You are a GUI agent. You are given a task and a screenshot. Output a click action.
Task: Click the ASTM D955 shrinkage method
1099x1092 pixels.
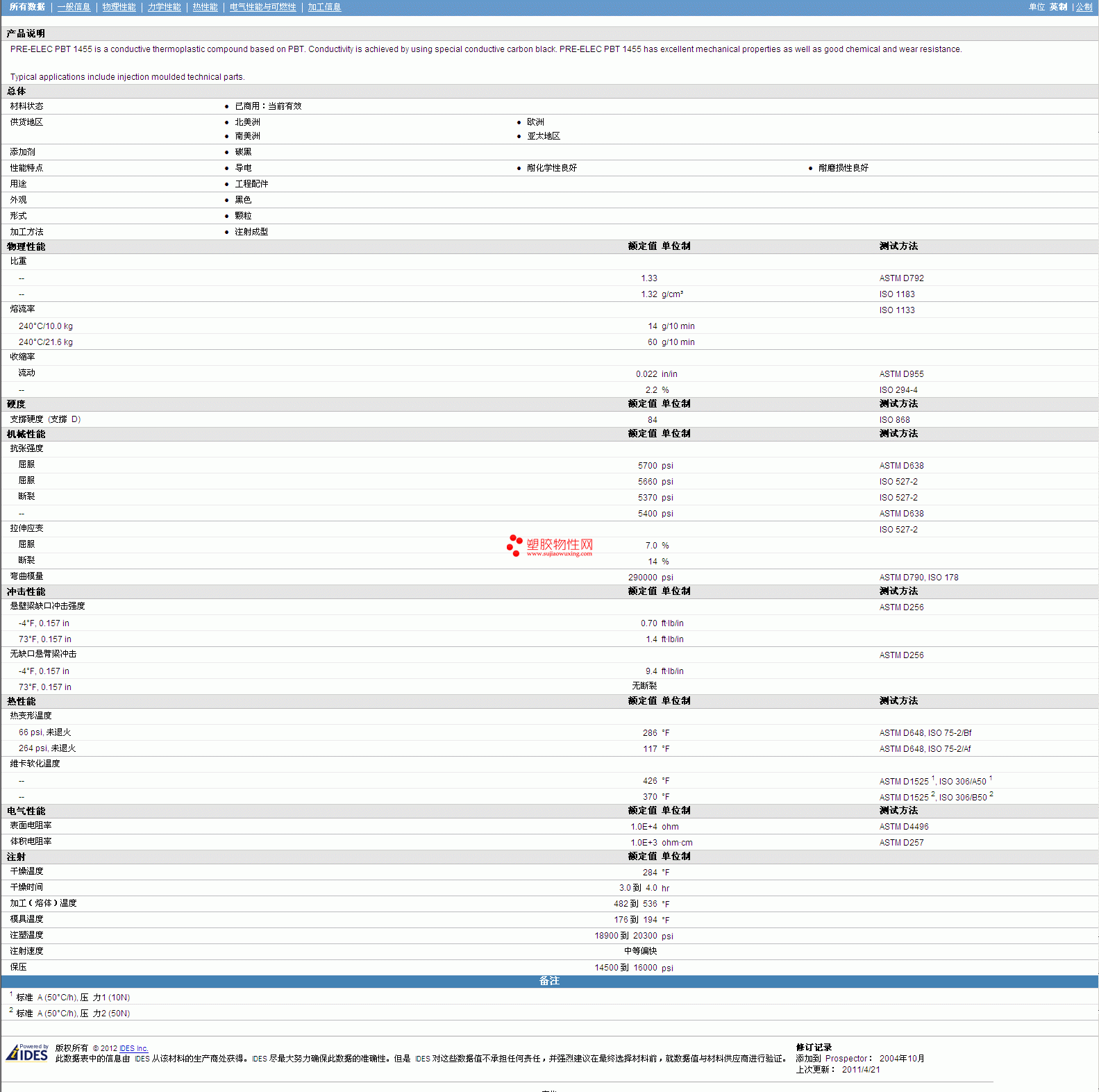click(901, 374)
